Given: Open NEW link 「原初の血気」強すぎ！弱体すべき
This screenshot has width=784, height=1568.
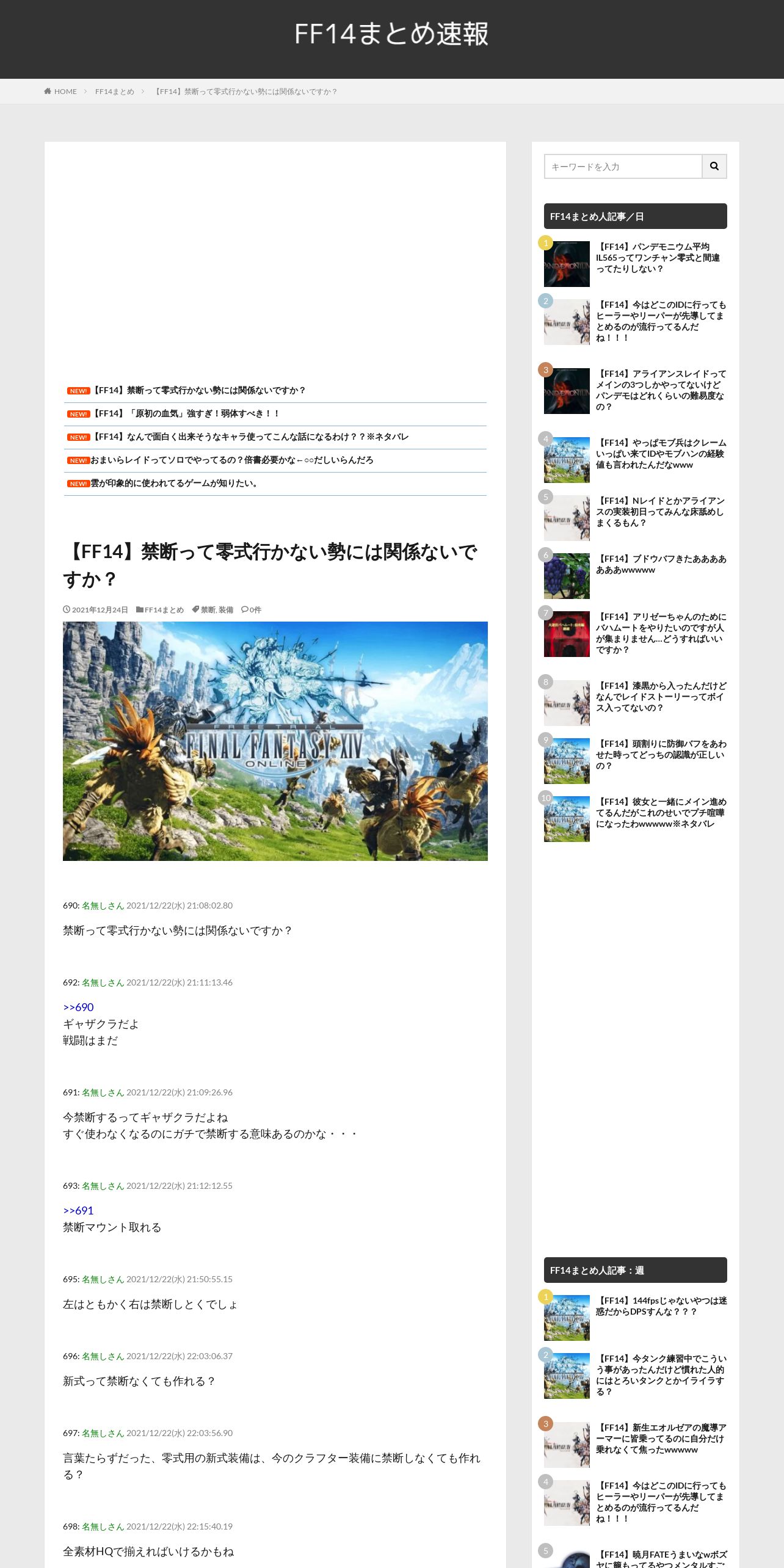Looking at the screenshot, I should coord(186,414).
